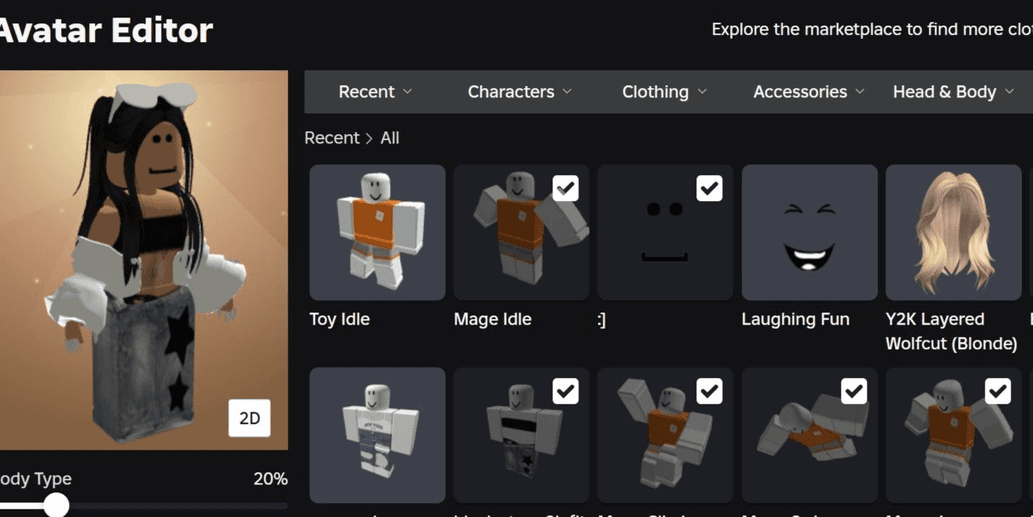Viewport: 1033px width, 517px height.
Task: Select the Y2K Layered Wolfcut hair thumbnail
Action: tap(953, 232)
